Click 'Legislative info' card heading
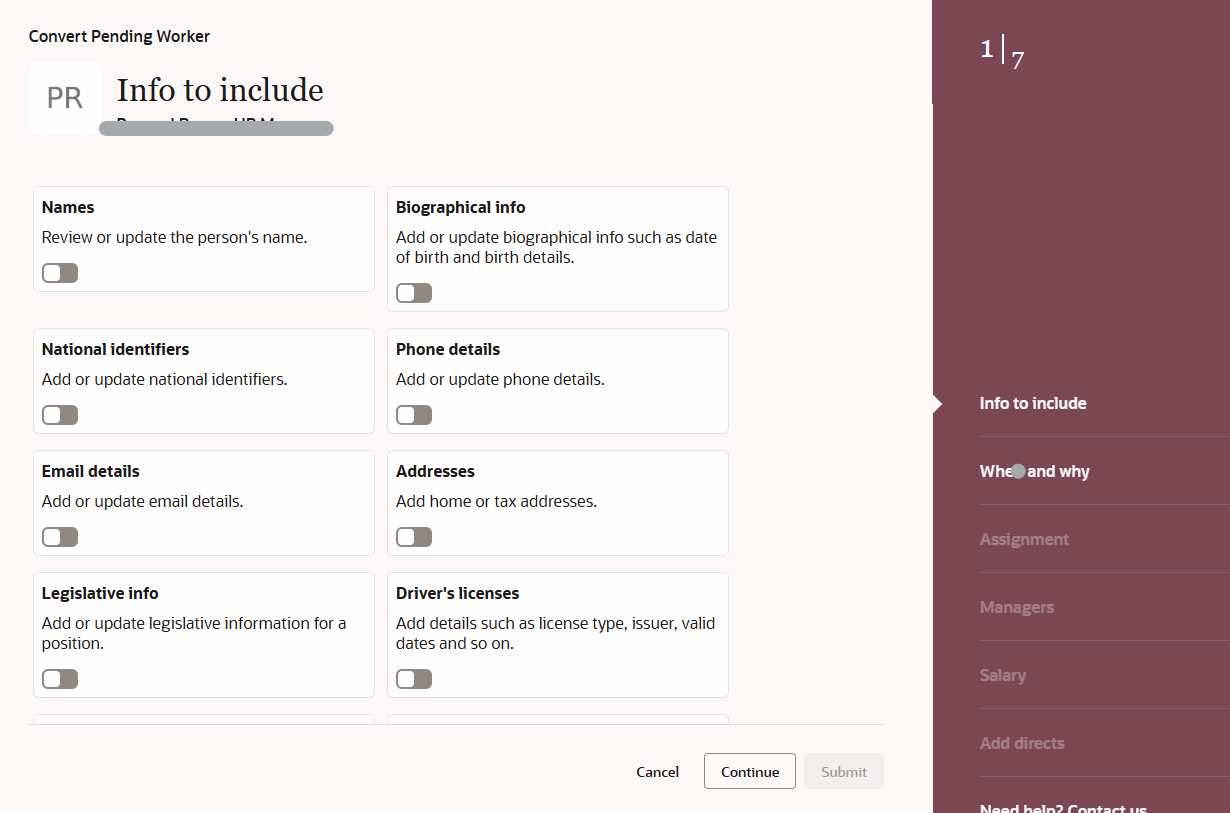Image resolution: width=1230 pixels, height=813 pixels. tap(100, 593)
